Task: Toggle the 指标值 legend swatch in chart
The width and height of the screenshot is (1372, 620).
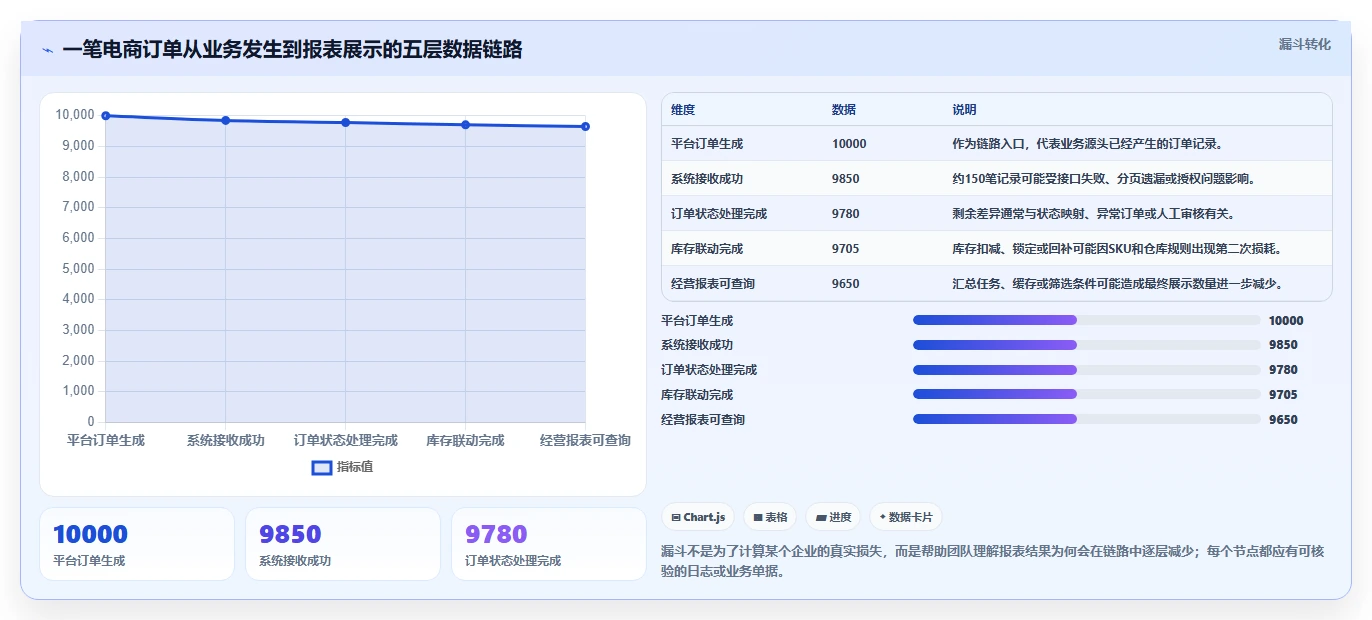Action: pos(322,467)
